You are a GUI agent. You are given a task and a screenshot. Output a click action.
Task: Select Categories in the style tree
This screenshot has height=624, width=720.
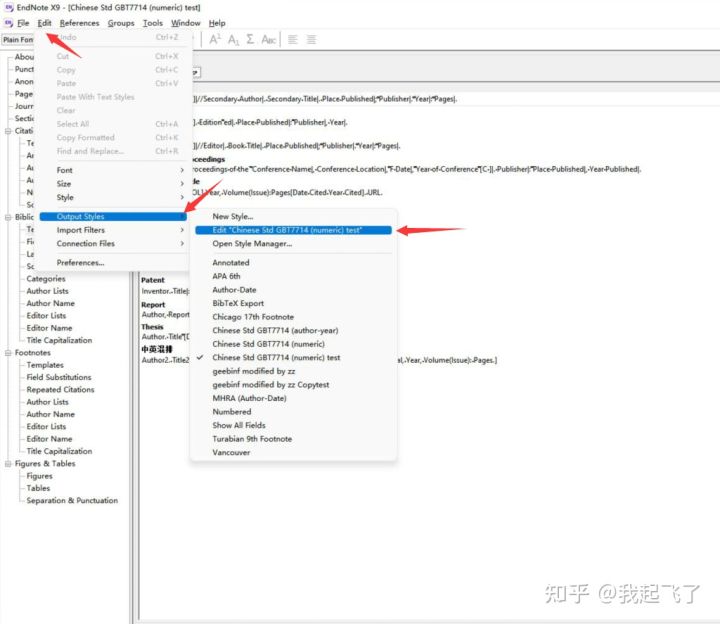[x=46, y=279]
